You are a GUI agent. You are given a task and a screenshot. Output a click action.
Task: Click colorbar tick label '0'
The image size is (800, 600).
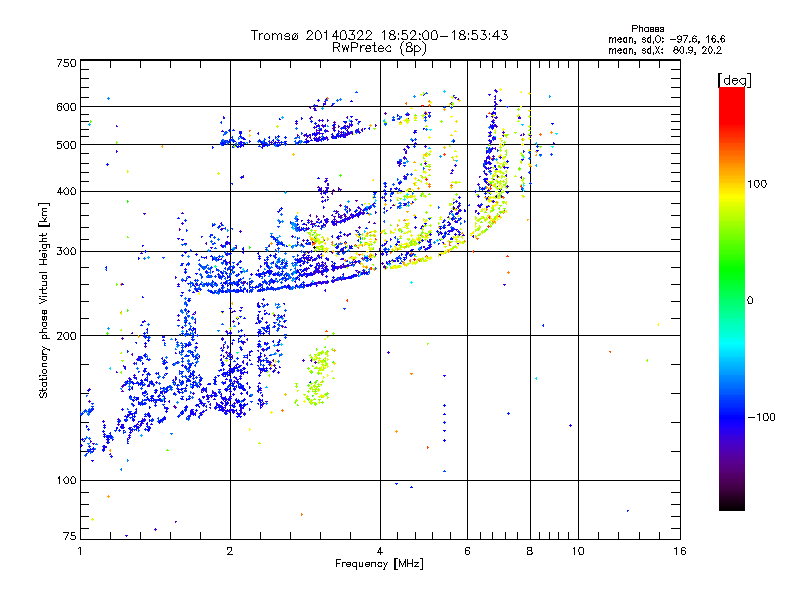749,301
